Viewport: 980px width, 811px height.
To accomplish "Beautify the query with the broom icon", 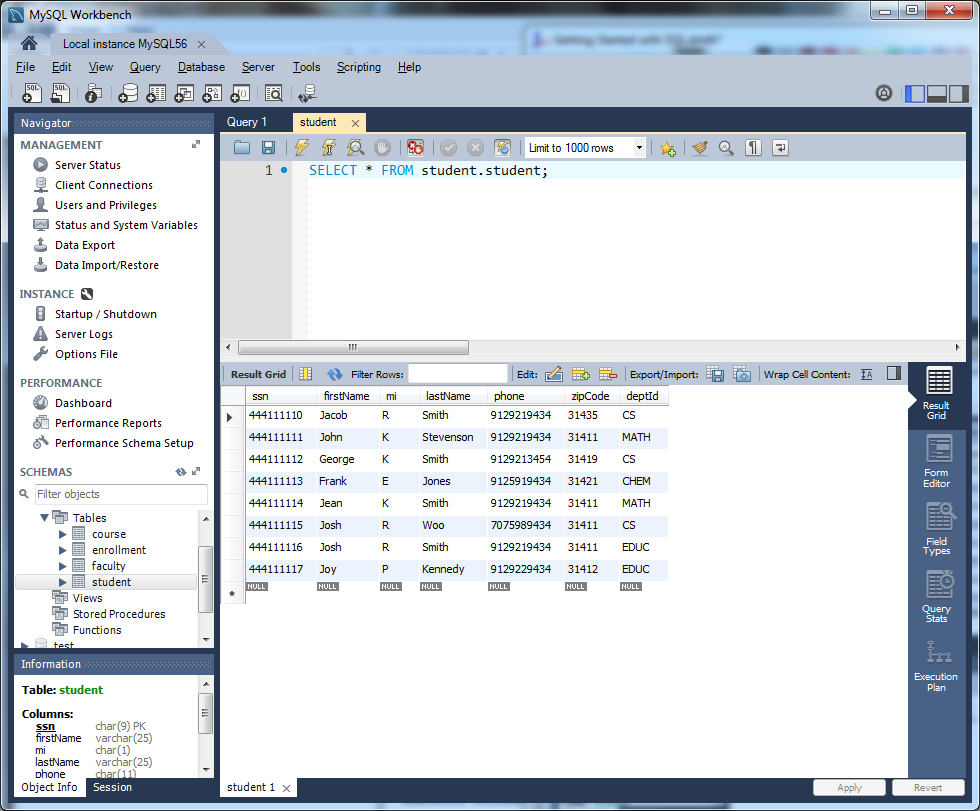I will pyautogui.click(x=700, y=148).
